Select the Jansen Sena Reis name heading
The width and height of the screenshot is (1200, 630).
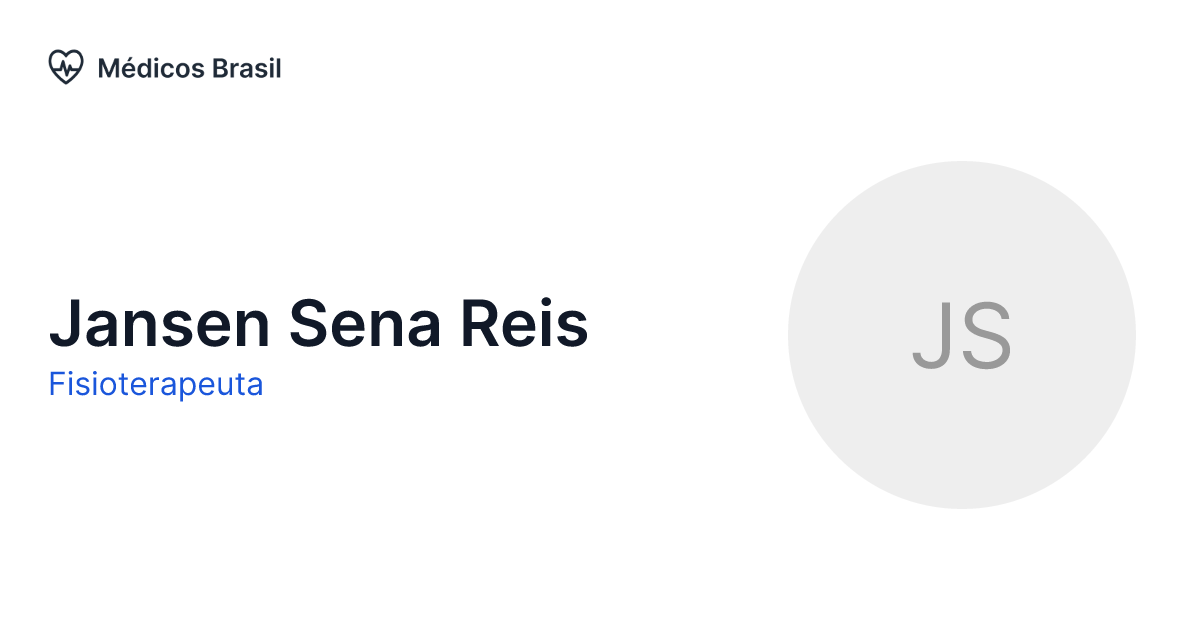(x=318, y=324)
